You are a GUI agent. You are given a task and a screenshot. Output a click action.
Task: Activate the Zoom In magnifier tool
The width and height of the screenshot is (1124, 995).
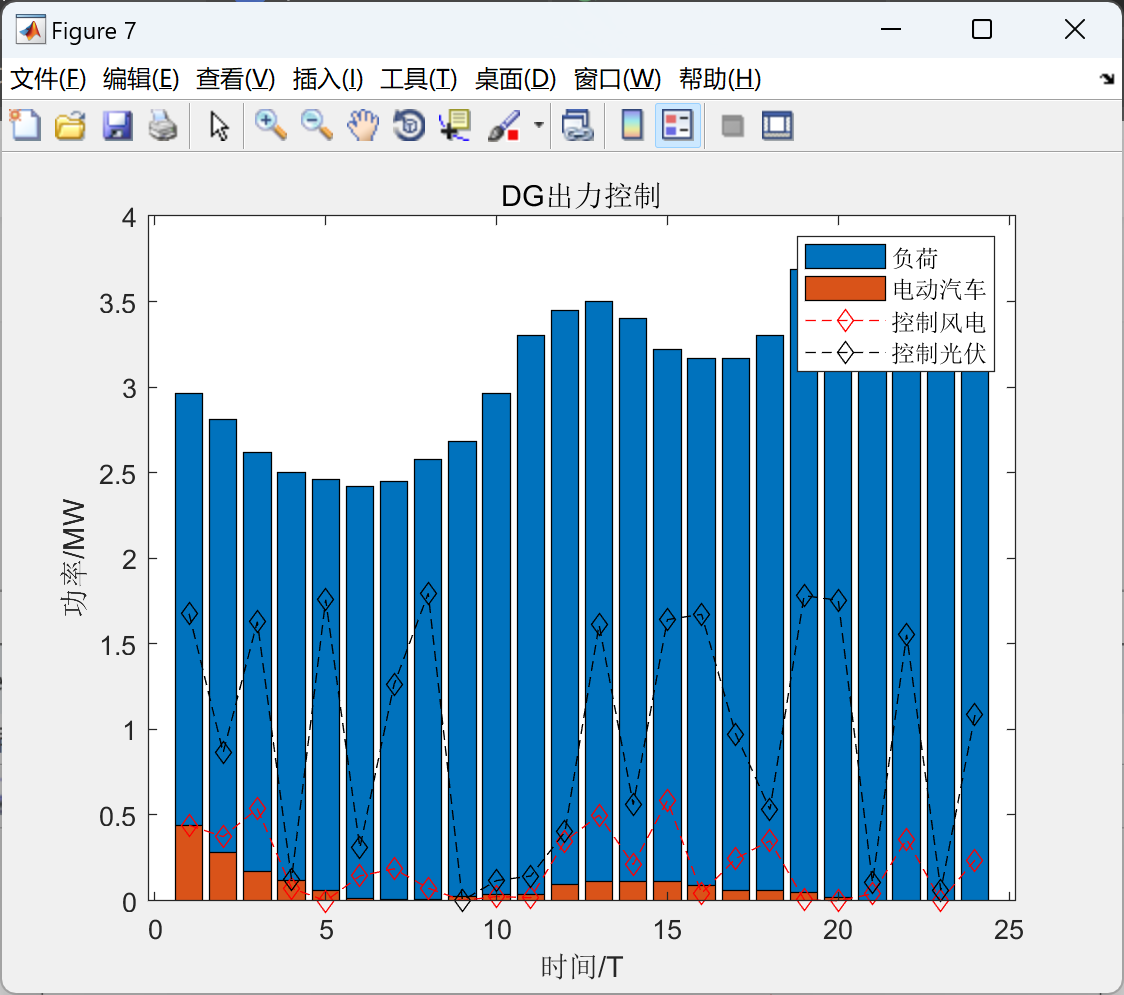[x=270, y=125]
